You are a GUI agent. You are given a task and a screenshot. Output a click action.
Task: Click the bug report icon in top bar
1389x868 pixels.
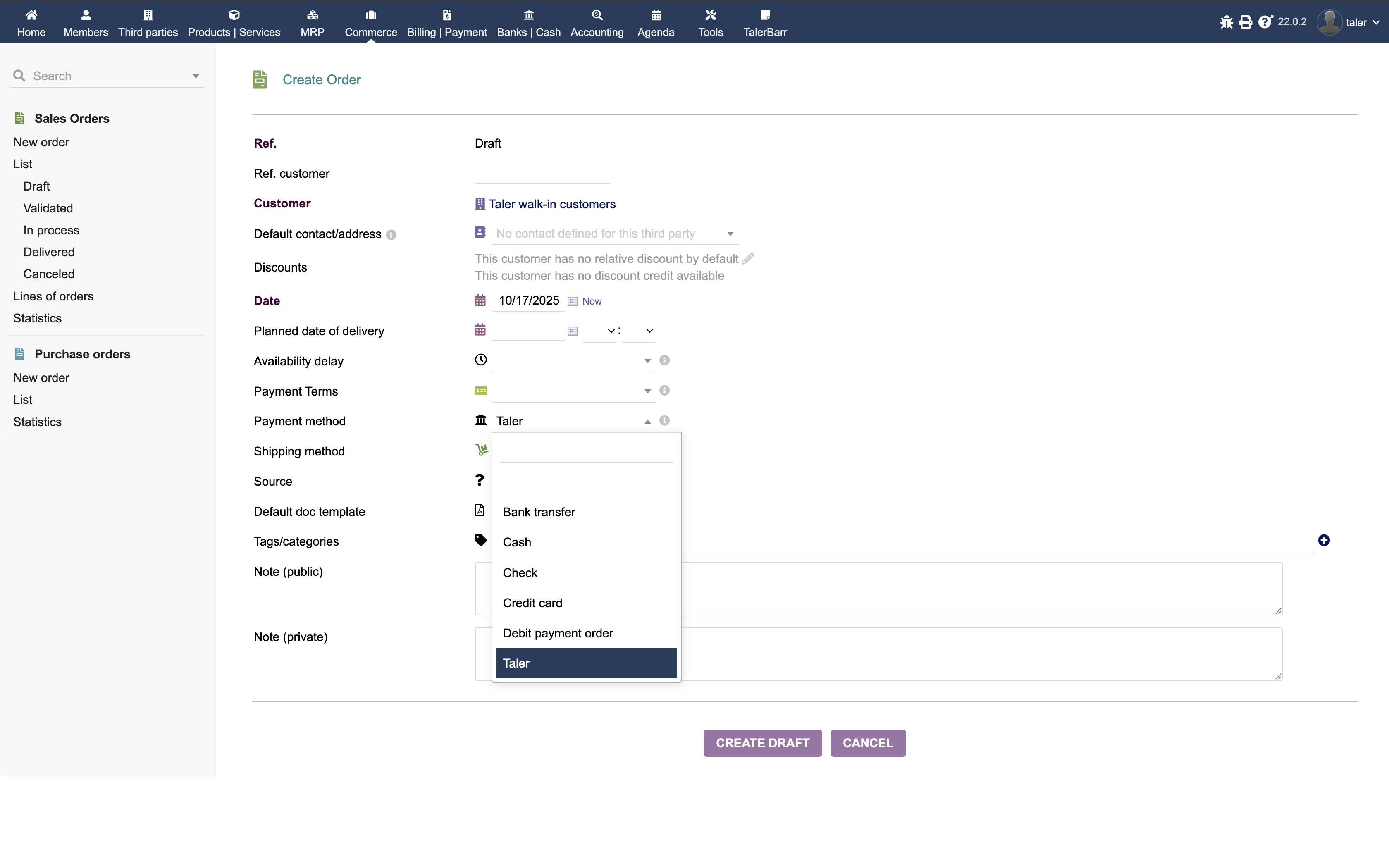pos(1227,22)
